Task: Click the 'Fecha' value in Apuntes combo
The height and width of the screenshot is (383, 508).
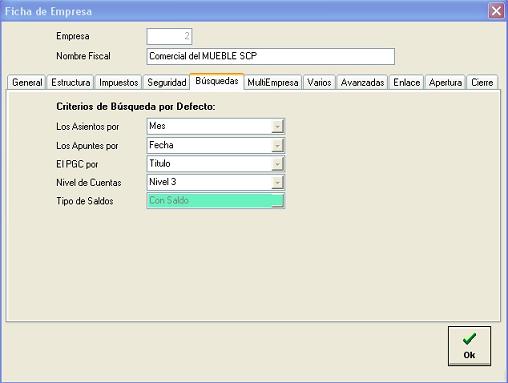Action: coord(161,145)
